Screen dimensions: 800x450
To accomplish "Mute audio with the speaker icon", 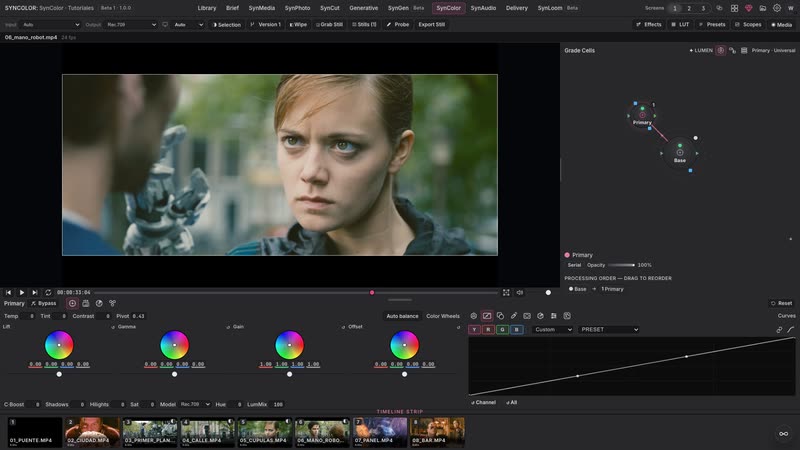I will click(x=519, y=292).
